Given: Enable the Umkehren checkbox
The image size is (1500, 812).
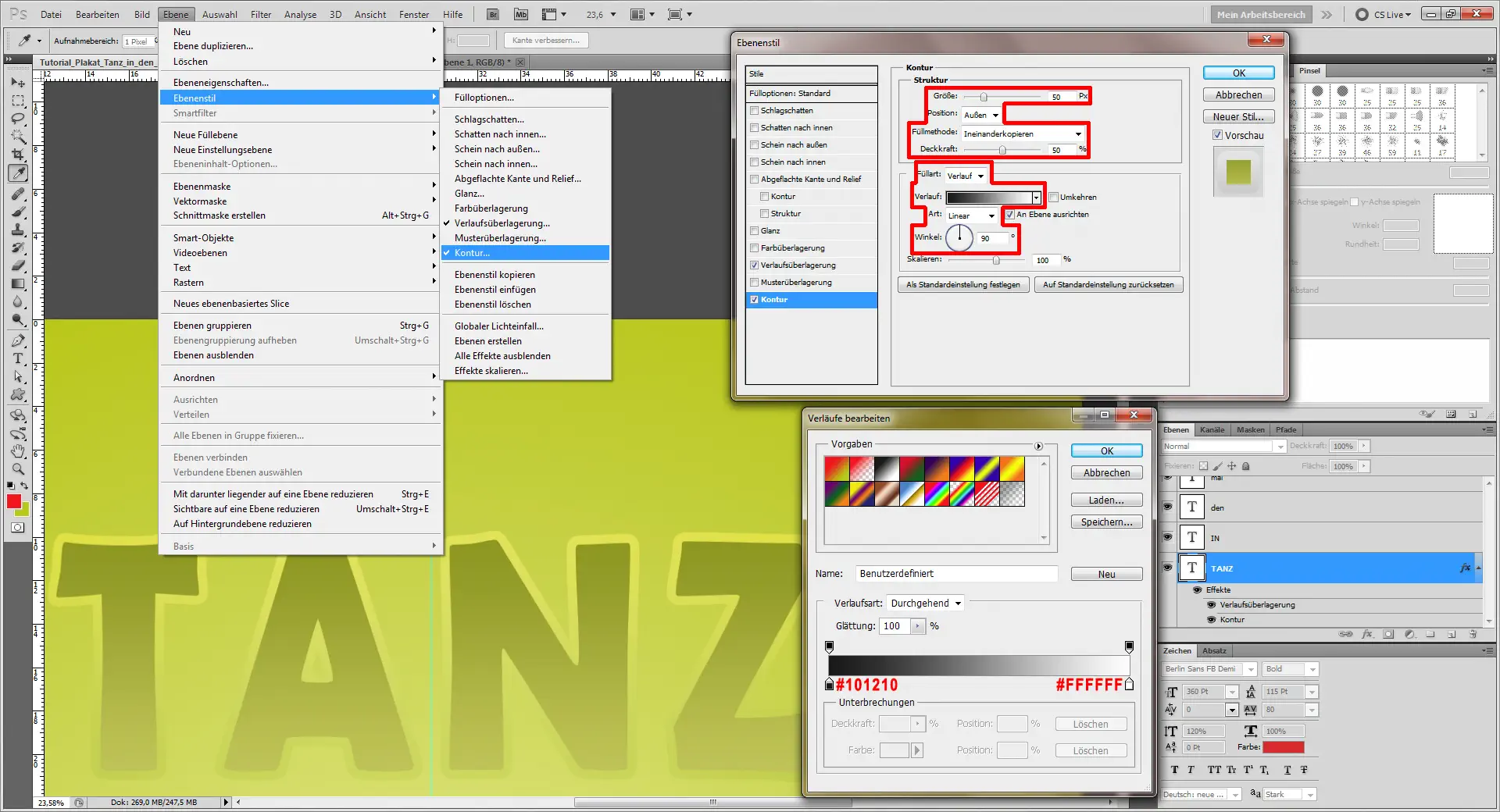Looking at the screenshot, I should [x=1054, y=197].
